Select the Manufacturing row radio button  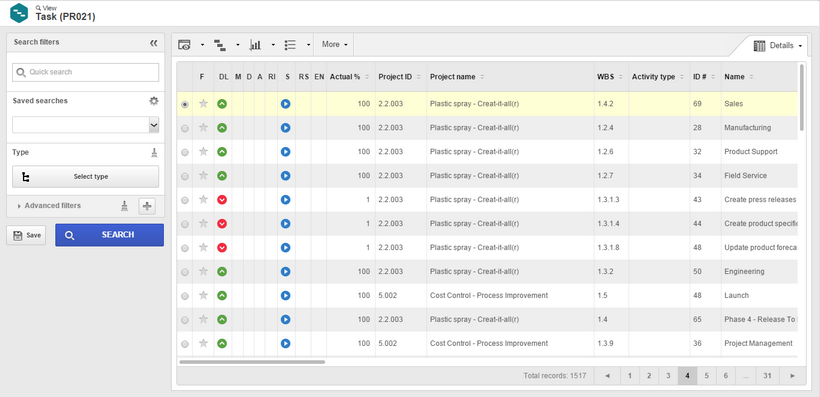click(x=185, y=129)
